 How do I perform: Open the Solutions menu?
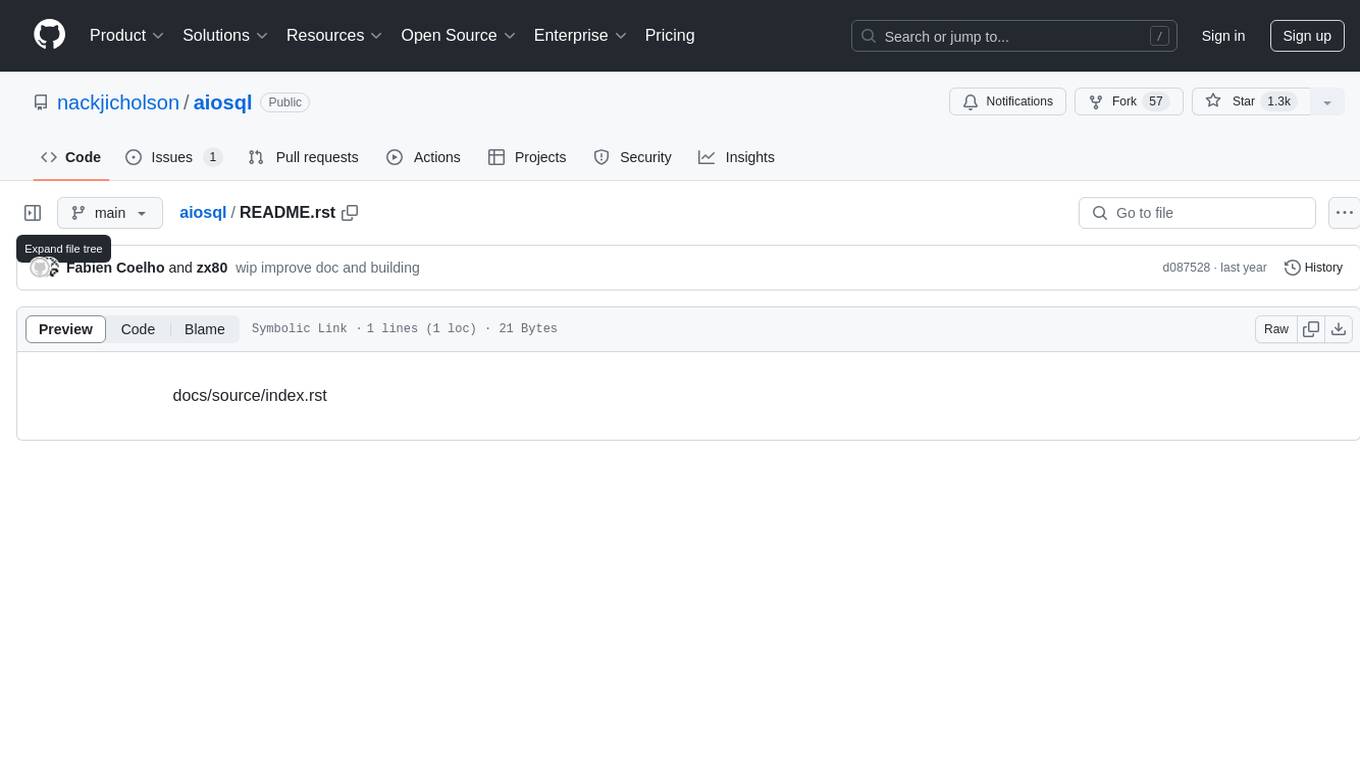[x=226, y=35]
